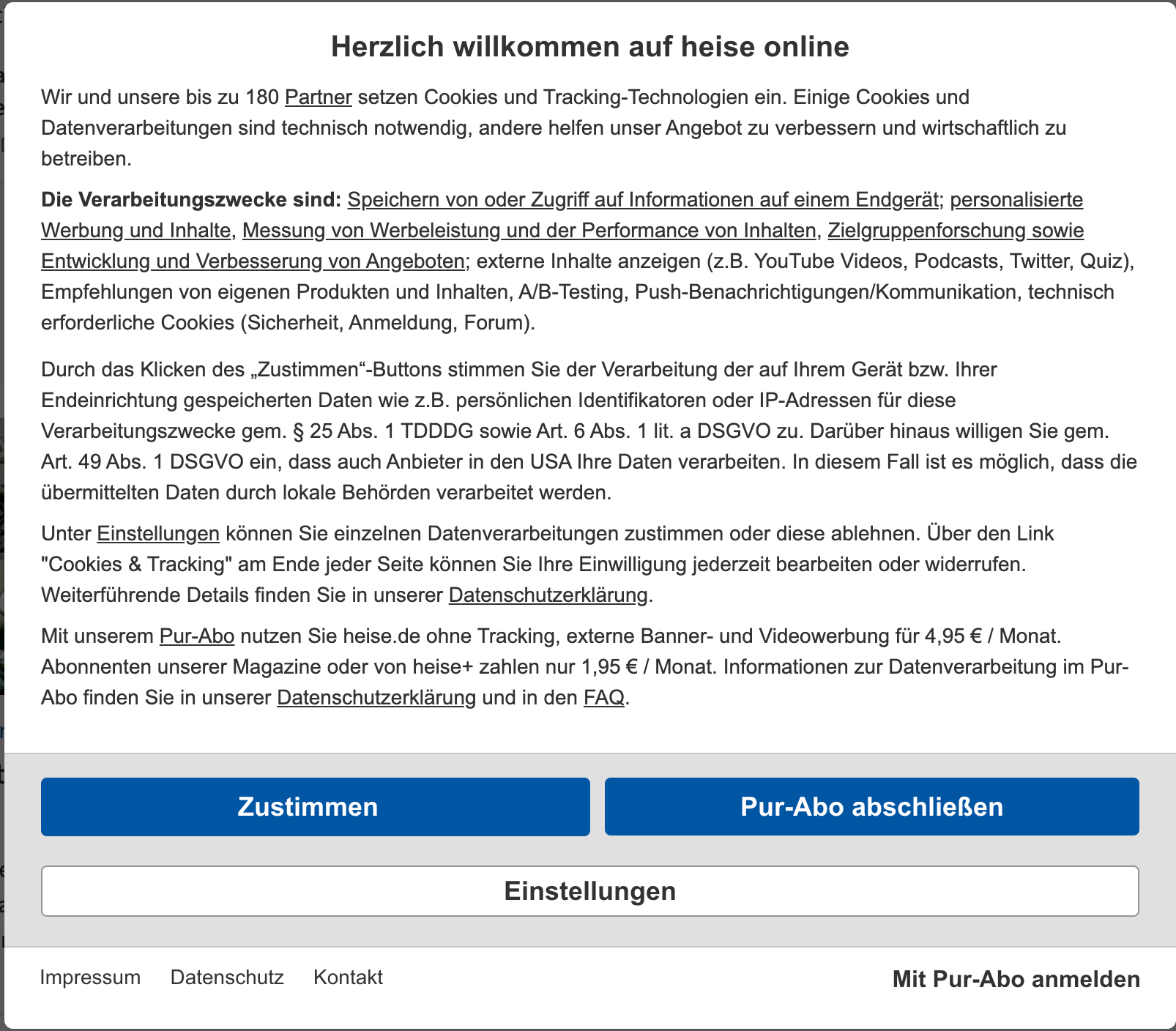
Task: Click the bold 'Die Verarbeitungszwecke sind:' text
Action: [x=191, y=200]
